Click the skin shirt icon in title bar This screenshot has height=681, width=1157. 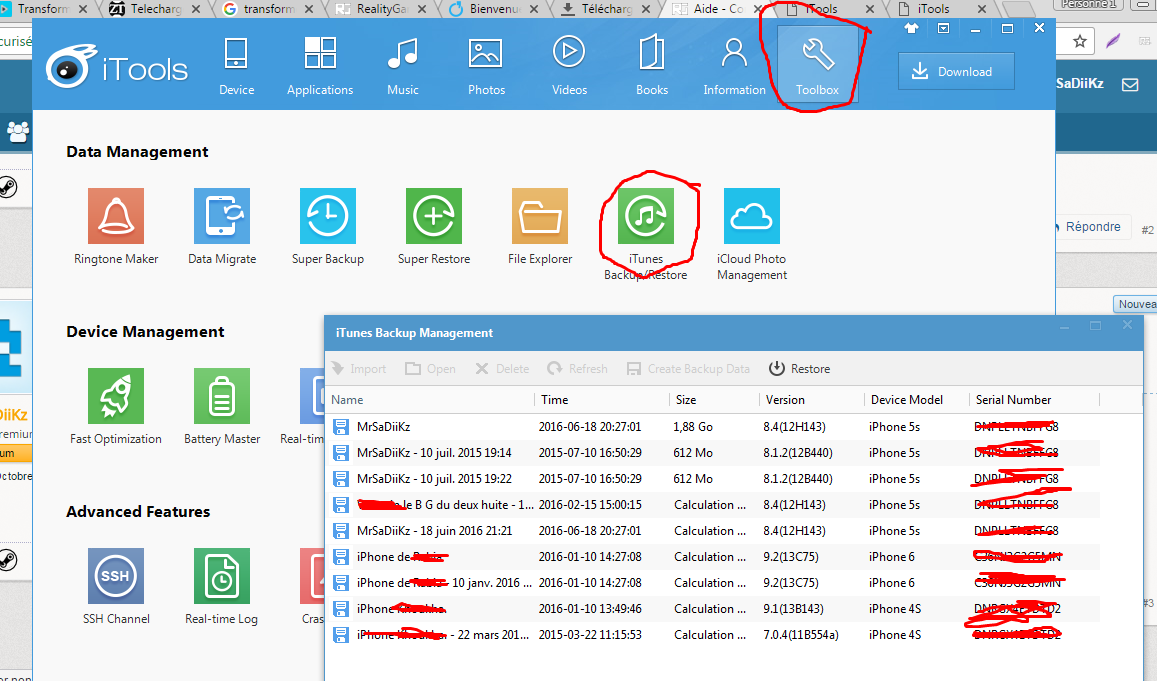click(911, 28)
